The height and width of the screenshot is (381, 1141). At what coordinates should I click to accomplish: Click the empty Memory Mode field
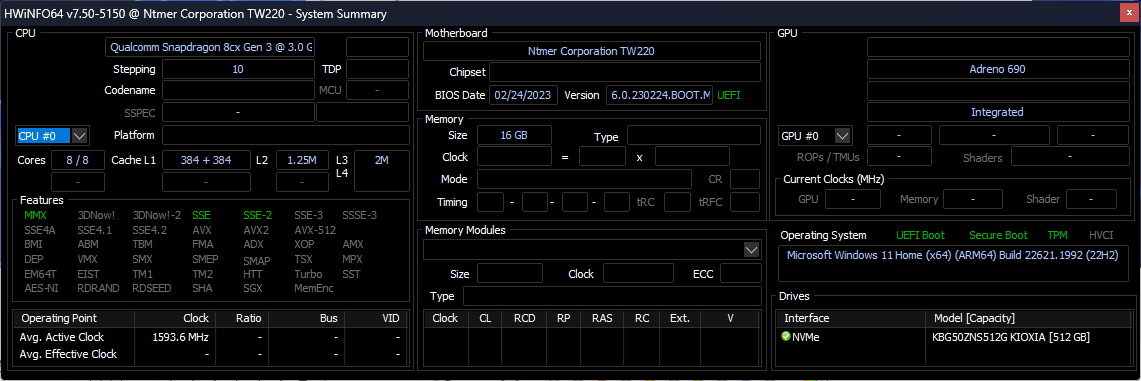[x=584, y=179]
